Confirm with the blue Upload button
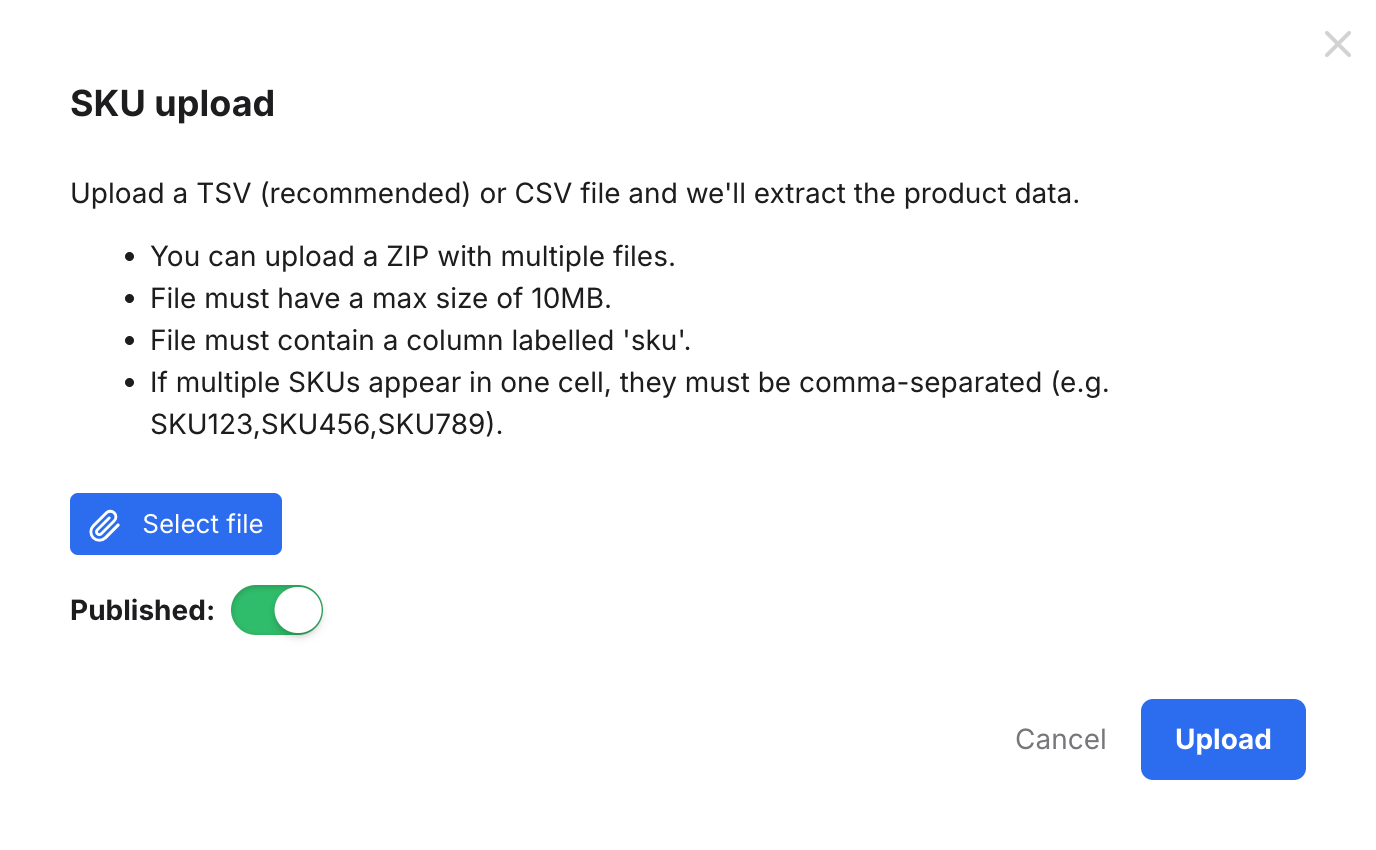This screenshot has width=1376, height=850. click(1222, 739)
